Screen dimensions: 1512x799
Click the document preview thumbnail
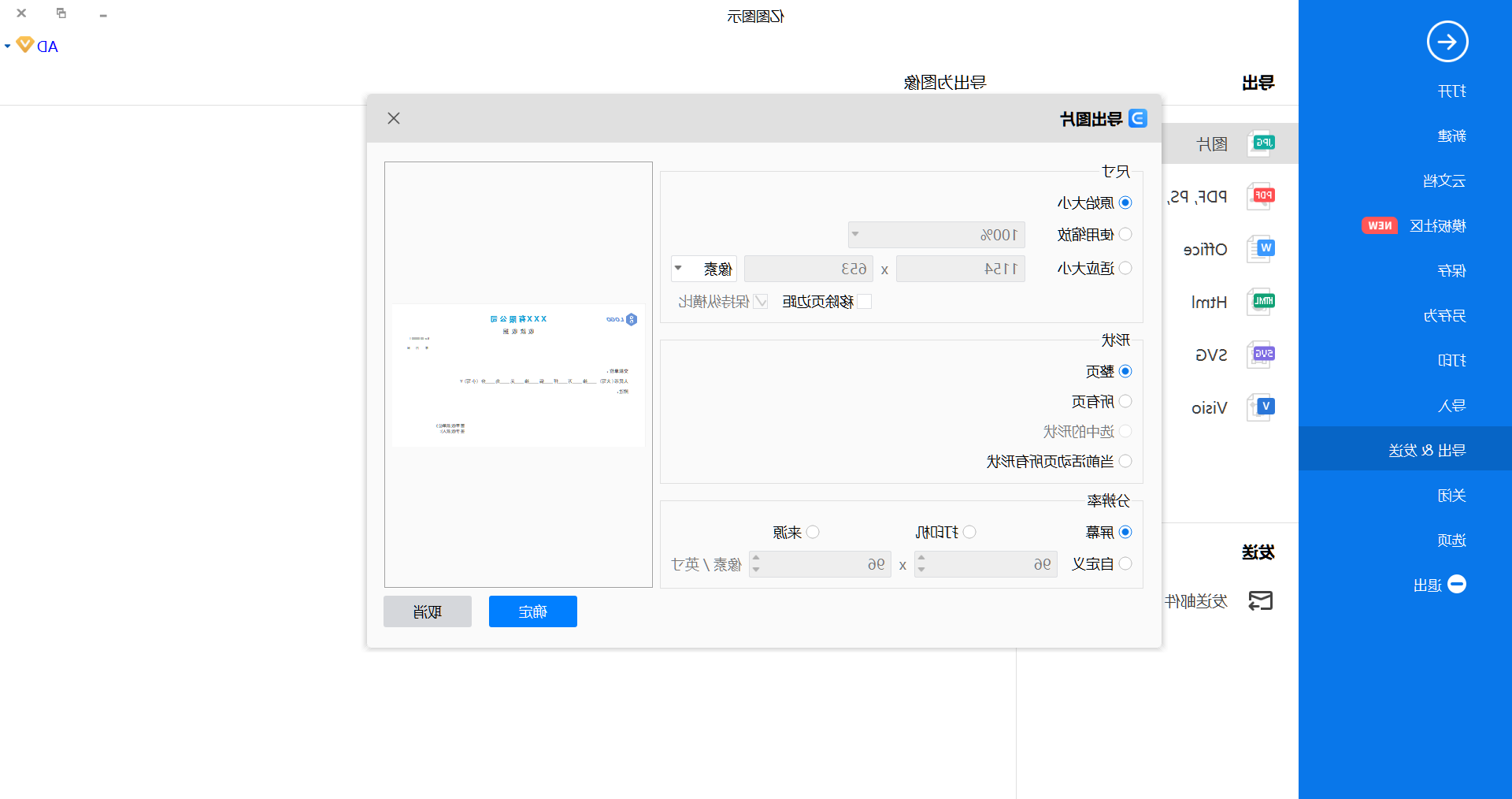click(x=518, y=375)
